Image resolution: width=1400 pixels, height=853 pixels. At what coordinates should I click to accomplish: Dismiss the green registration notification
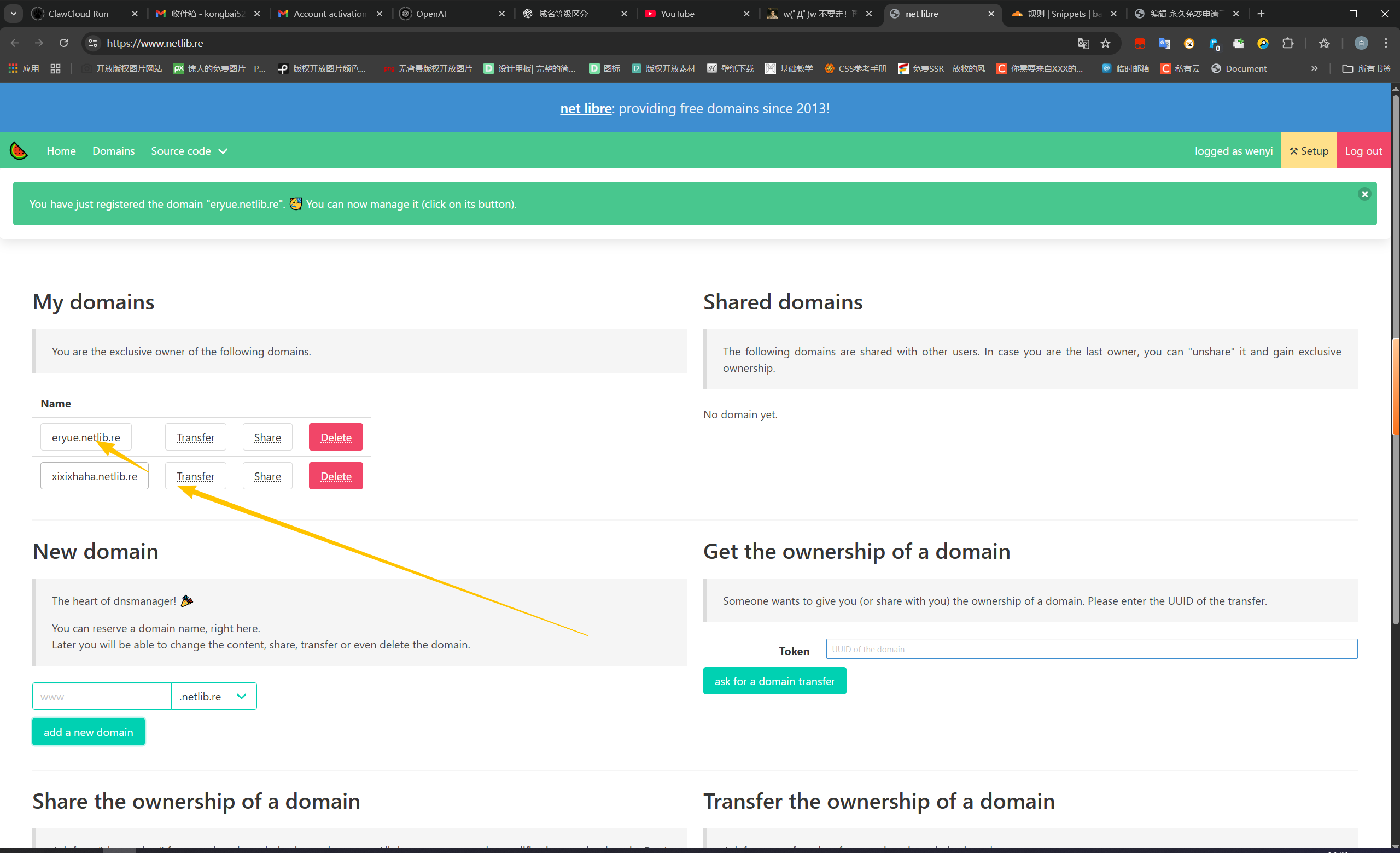coord(1364,194)
